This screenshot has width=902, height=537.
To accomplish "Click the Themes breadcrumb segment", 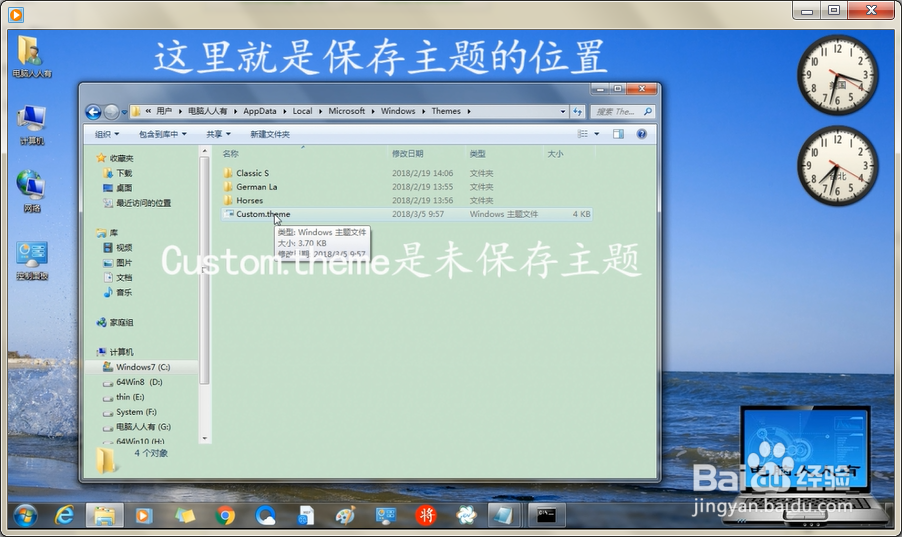I will (x=446, y=111).
